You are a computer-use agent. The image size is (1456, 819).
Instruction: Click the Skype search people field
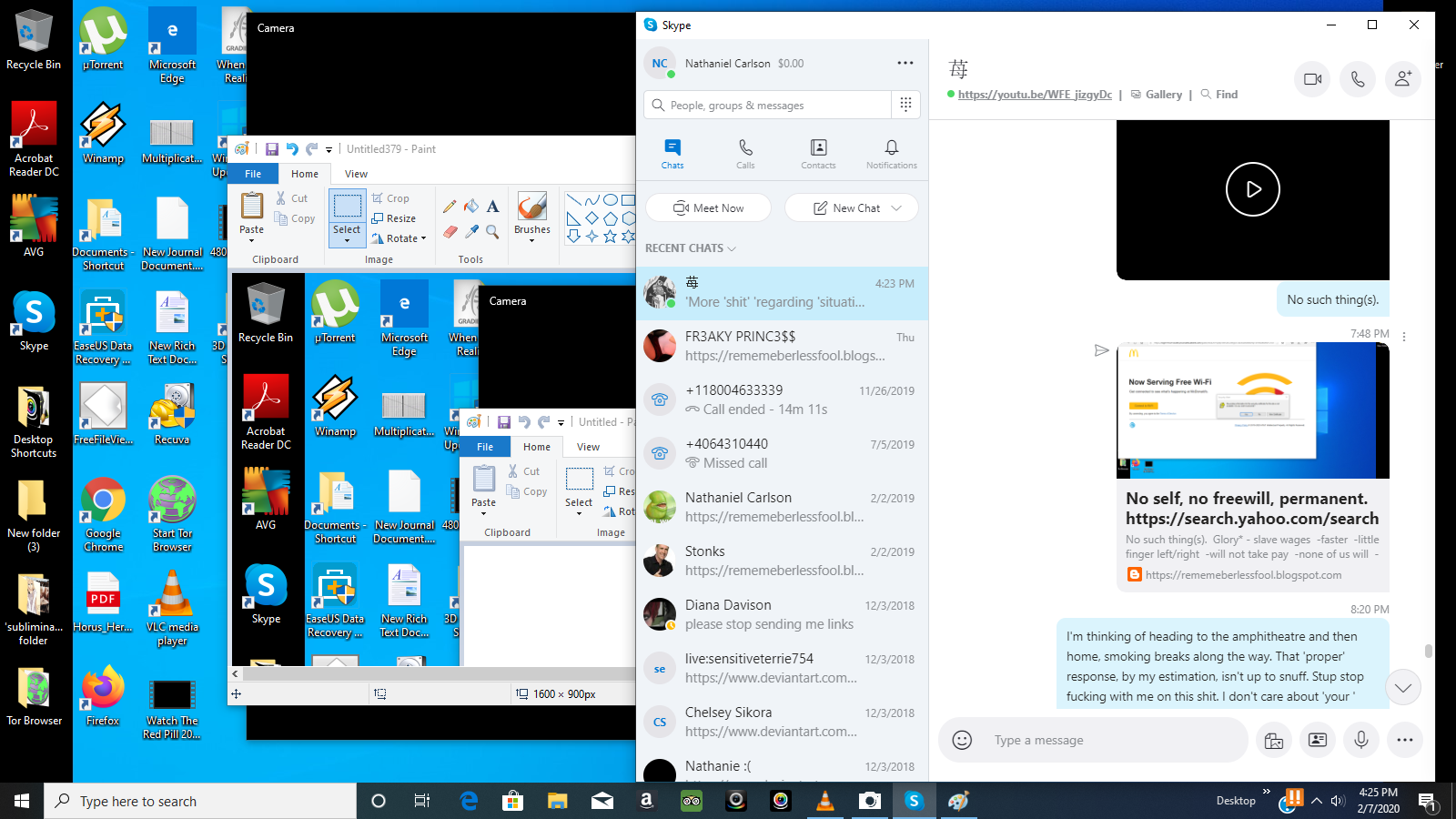point(768,105)
